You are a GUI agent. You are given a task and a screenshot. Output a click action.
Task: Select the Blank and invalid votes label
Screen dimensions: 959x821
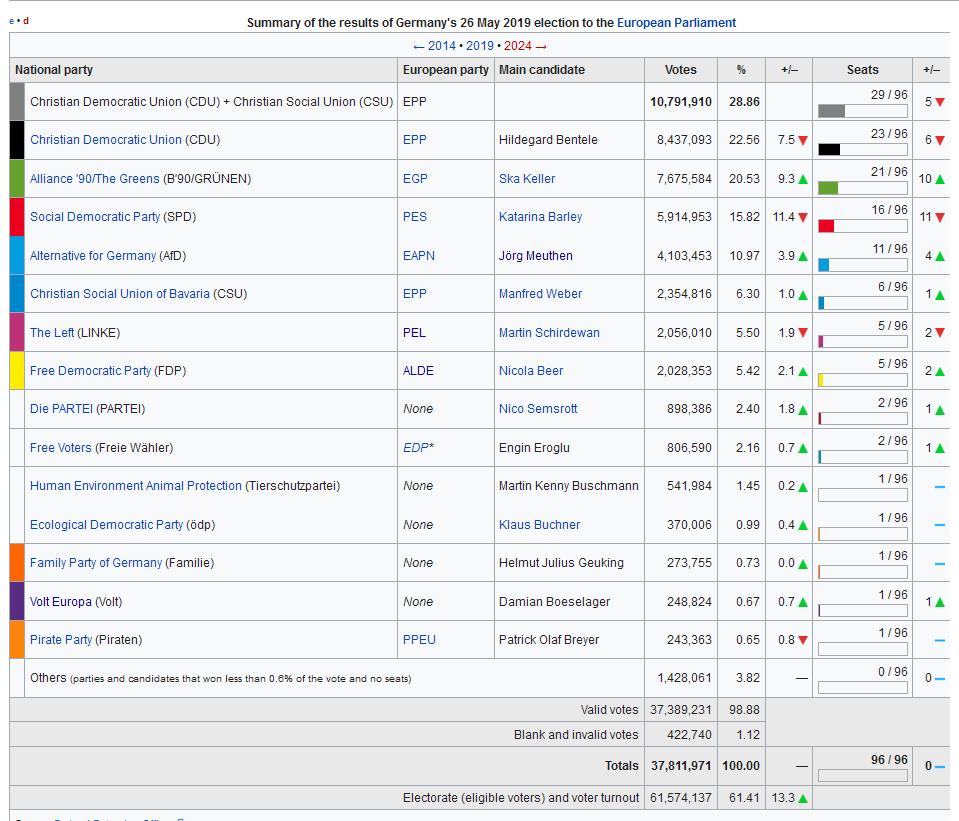tap(576, 735)
